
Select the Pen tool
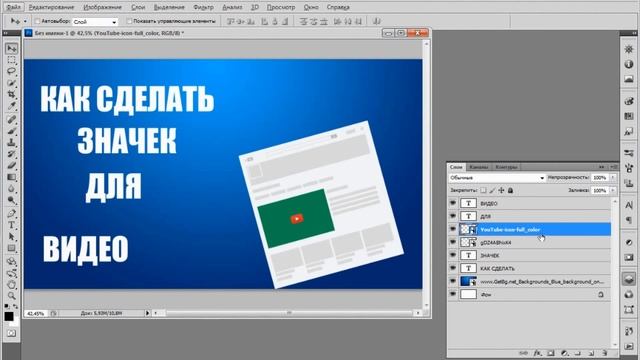pos(11,213)
